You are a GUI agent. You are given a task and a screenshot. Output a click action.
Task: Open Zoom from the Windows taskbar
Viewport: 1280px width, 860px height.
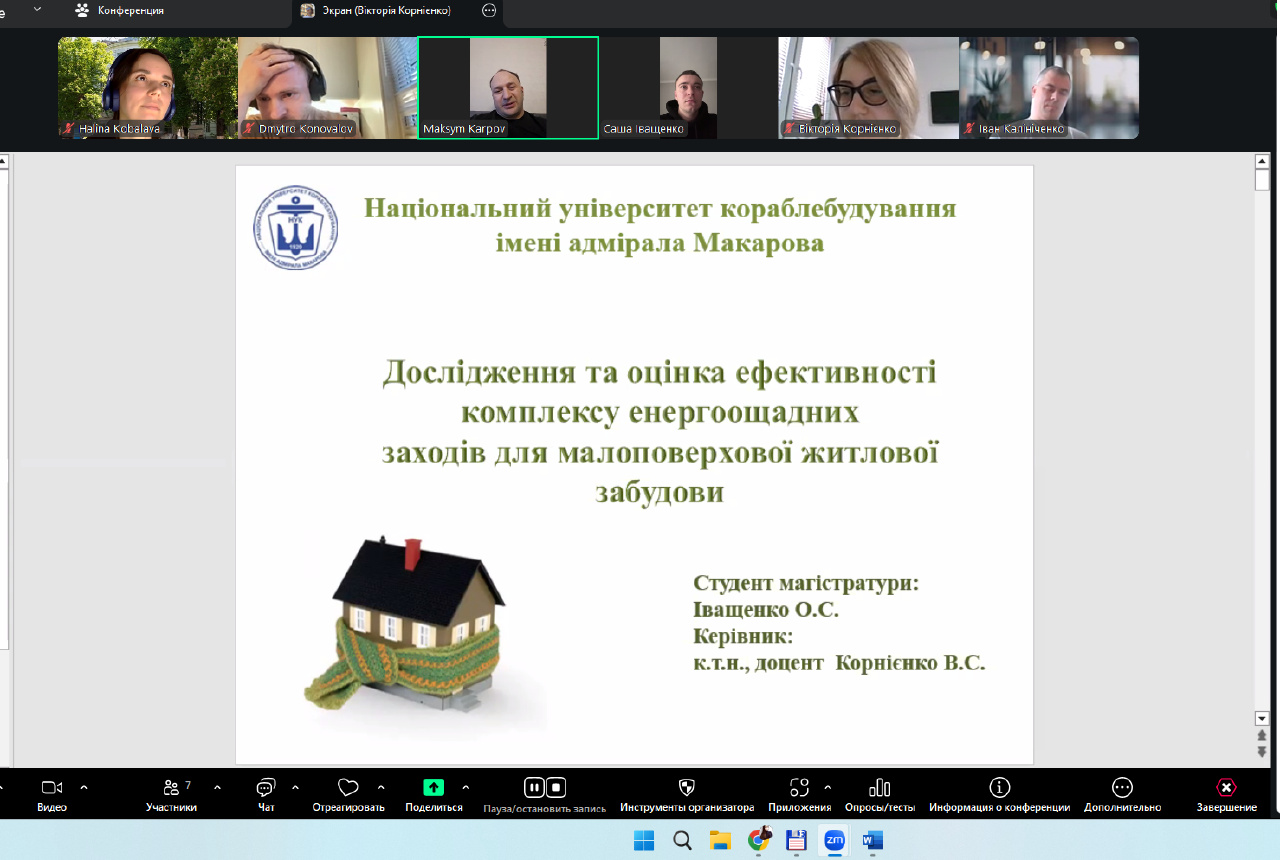pos(834,841)
